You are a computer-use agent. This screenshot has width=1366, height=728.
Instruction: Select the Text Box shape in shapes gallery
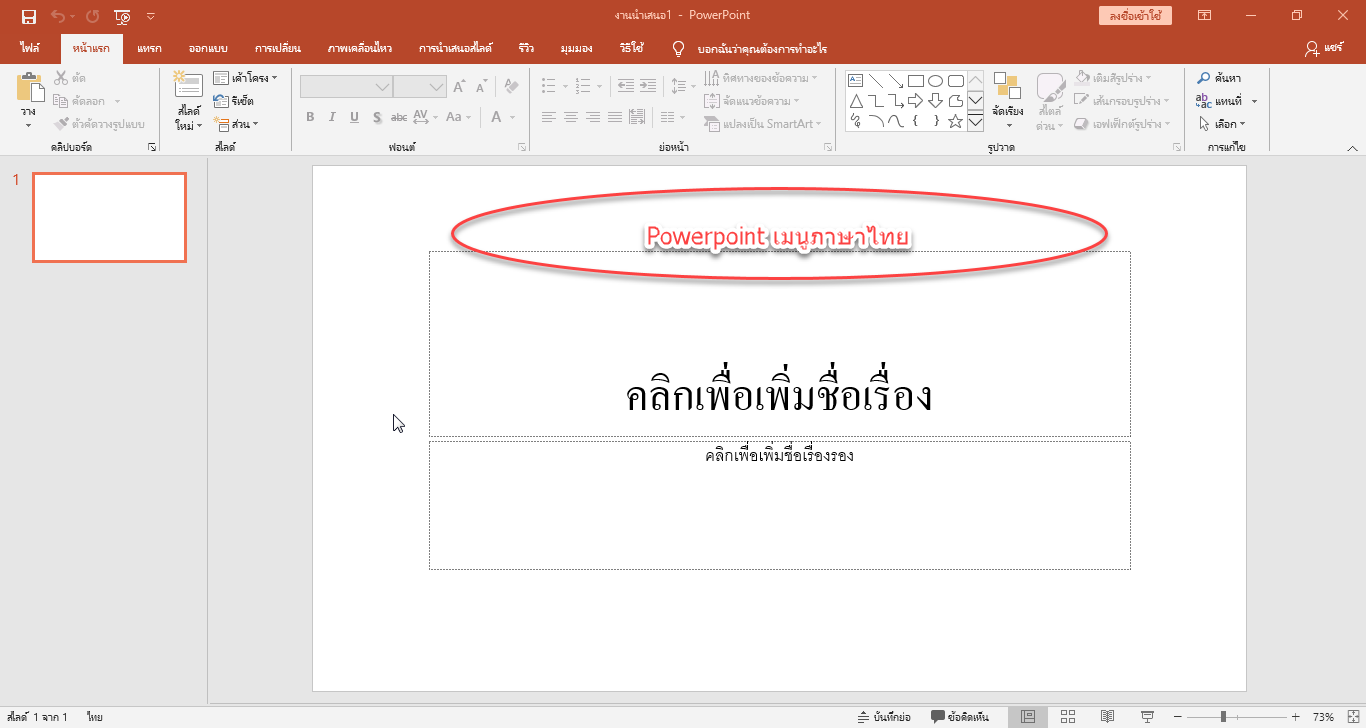(855, 80)
